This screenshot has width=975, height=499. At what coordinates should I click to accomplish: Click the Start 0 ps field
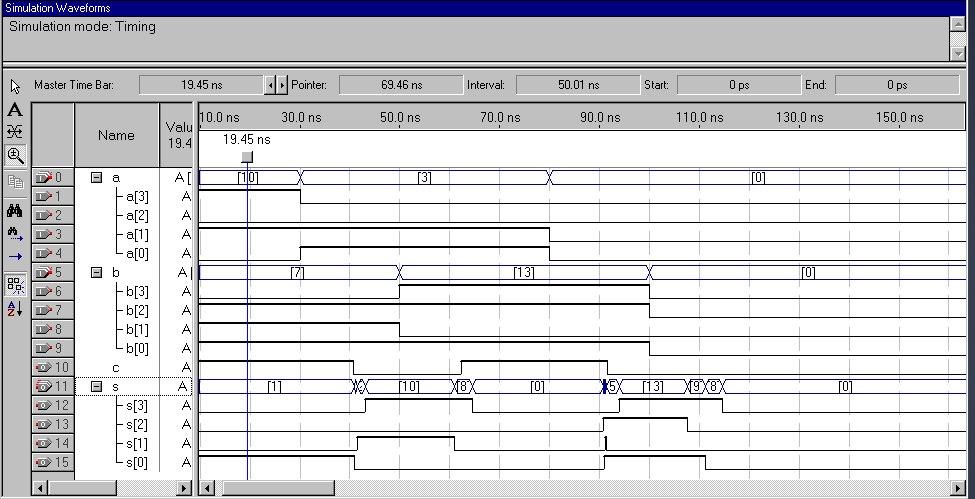(x=739, y=85)
